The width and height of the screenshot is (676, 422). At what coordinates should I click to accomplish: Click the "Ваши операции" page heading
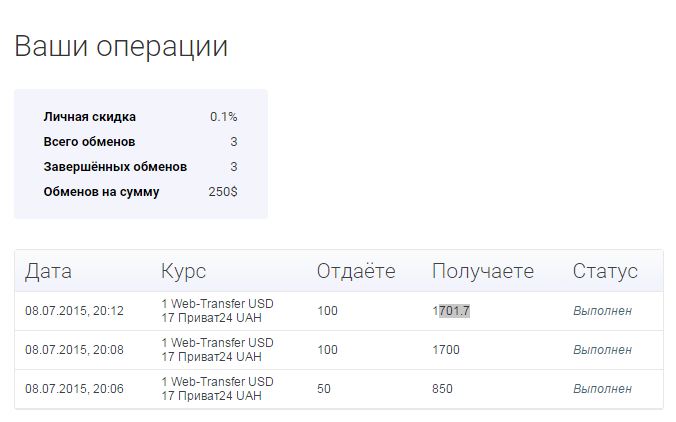coord(121,46)
